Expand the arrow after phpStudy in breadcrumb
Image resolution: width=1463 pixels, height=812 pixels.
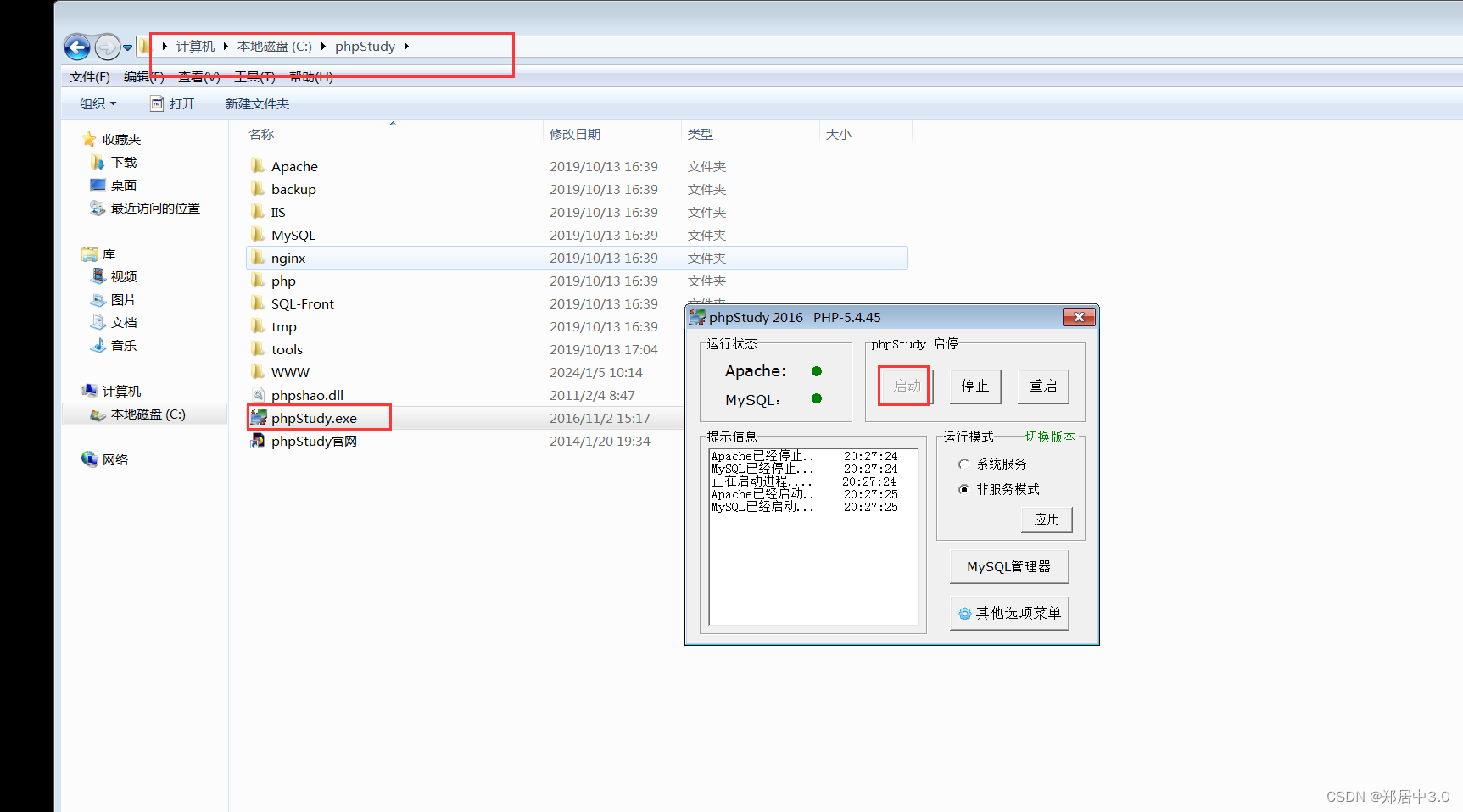406,47
